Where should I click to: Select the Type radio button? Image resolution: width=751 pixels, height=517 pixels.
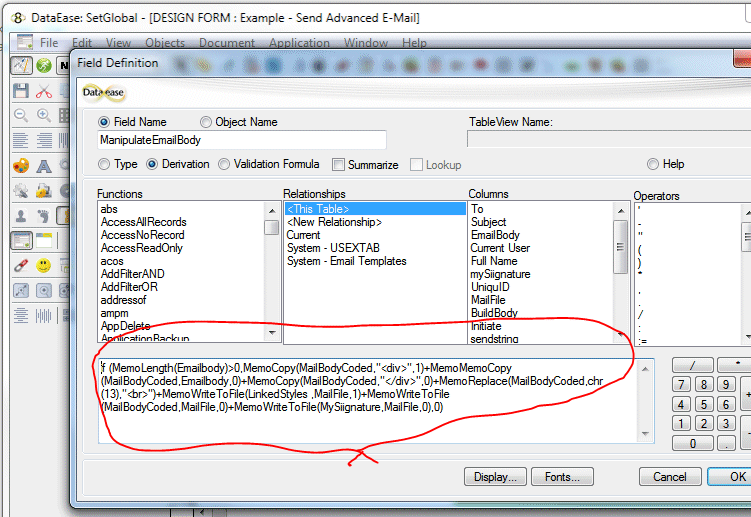point(104,164)
